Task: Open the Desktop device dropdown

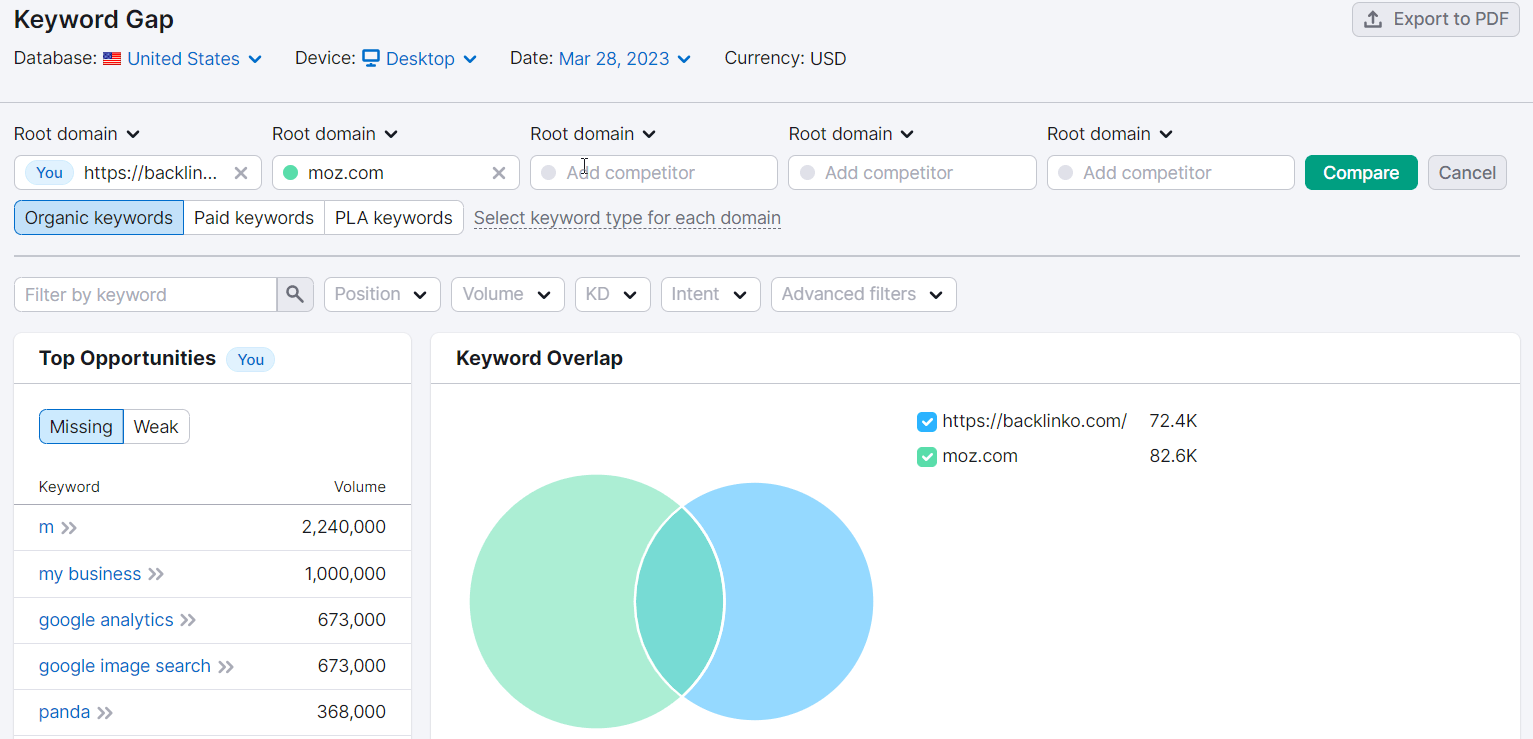Action: pyautogui.click(x=431, y=59)
